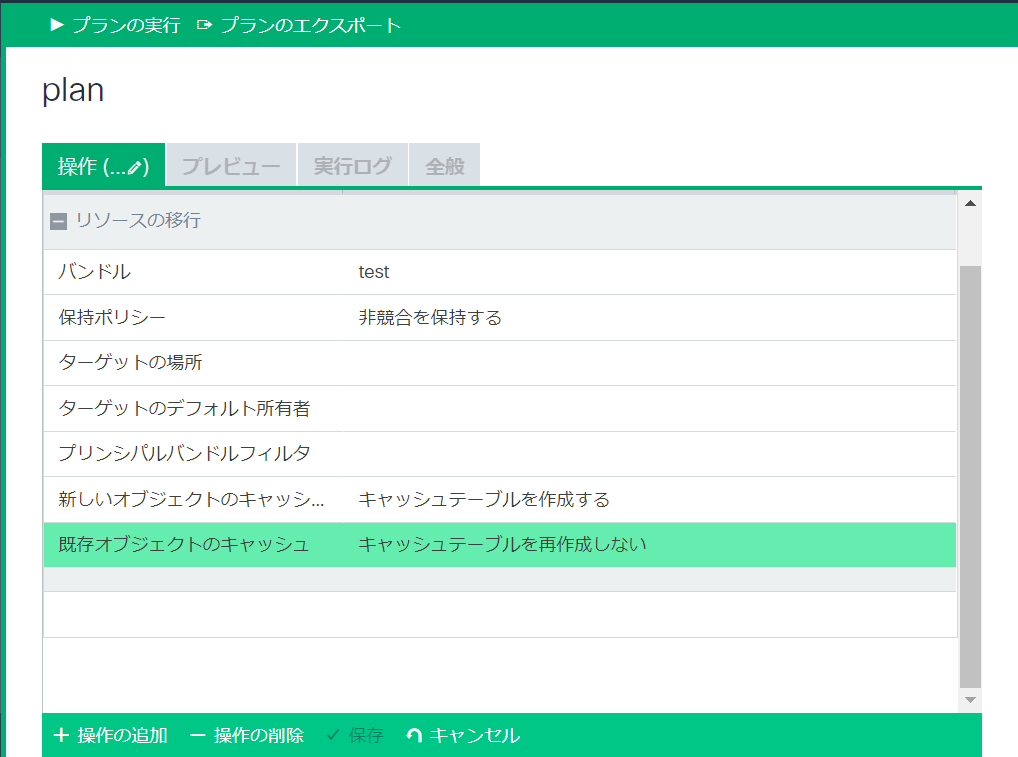Click the plan title heading
The width and height of the screenshot is (1018, 757).
73,90
